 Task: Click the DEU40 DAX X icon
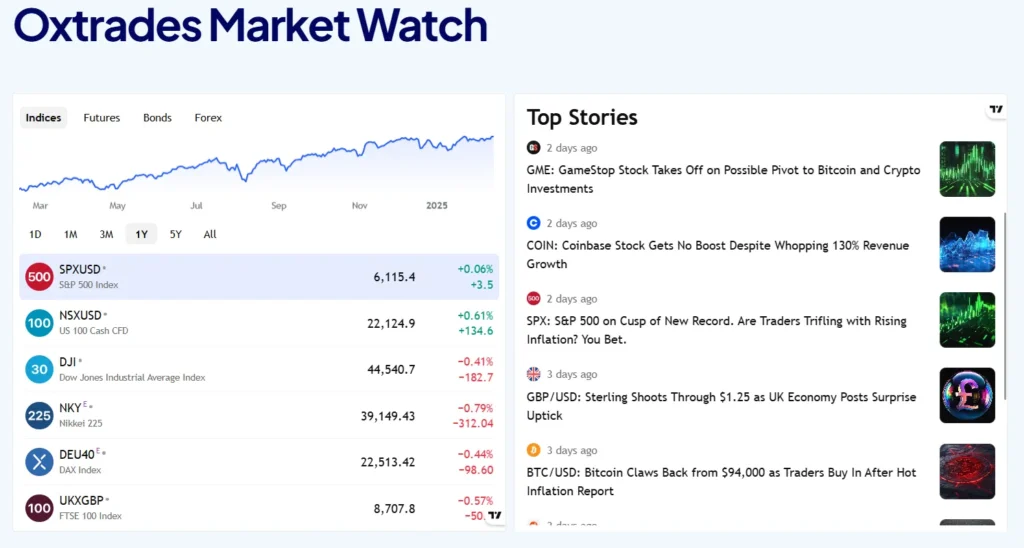[39, 461]
